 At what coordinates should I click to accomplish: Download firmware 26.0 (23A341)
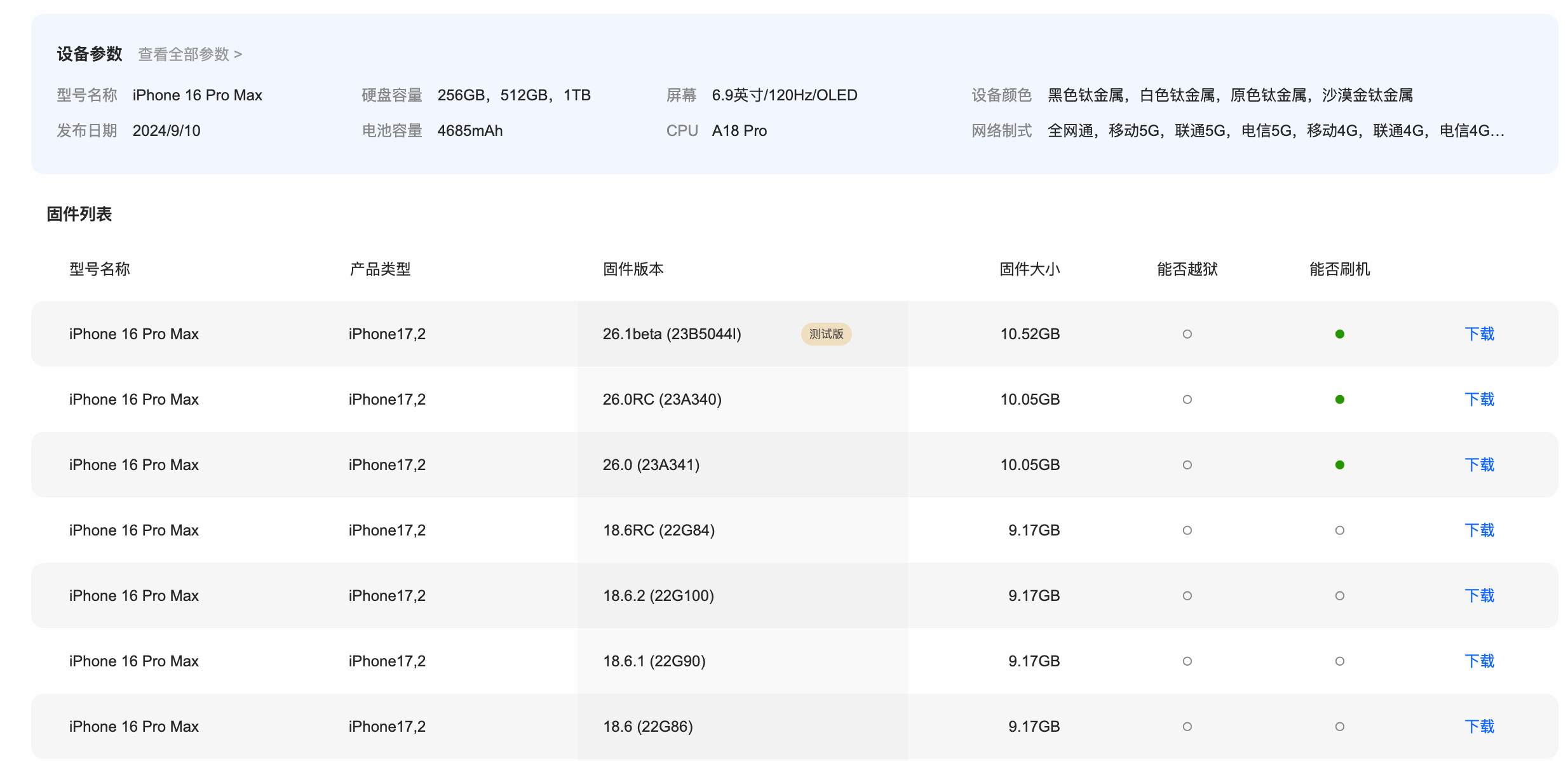[1479, 465]
